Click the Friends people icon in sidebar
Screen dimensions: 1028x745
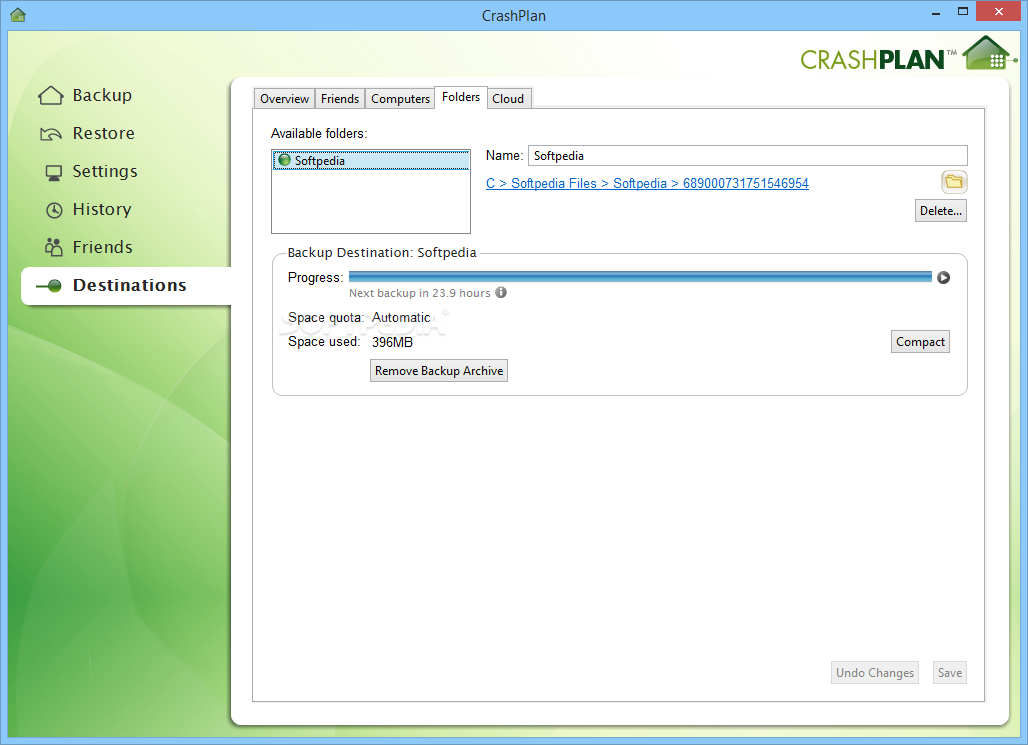(53, 247)
